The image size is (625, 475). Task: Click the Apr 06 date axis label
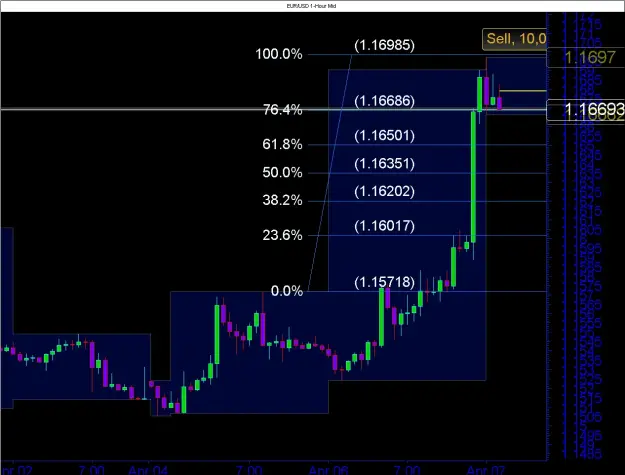(328, 470)
